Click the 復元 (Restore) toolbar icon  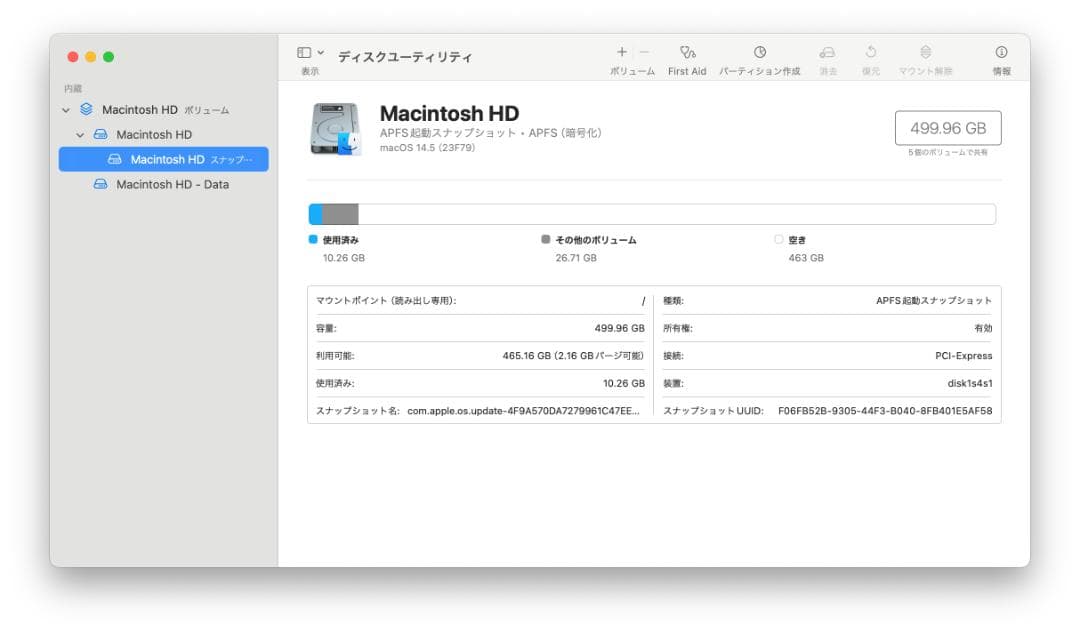pos(871,51)
